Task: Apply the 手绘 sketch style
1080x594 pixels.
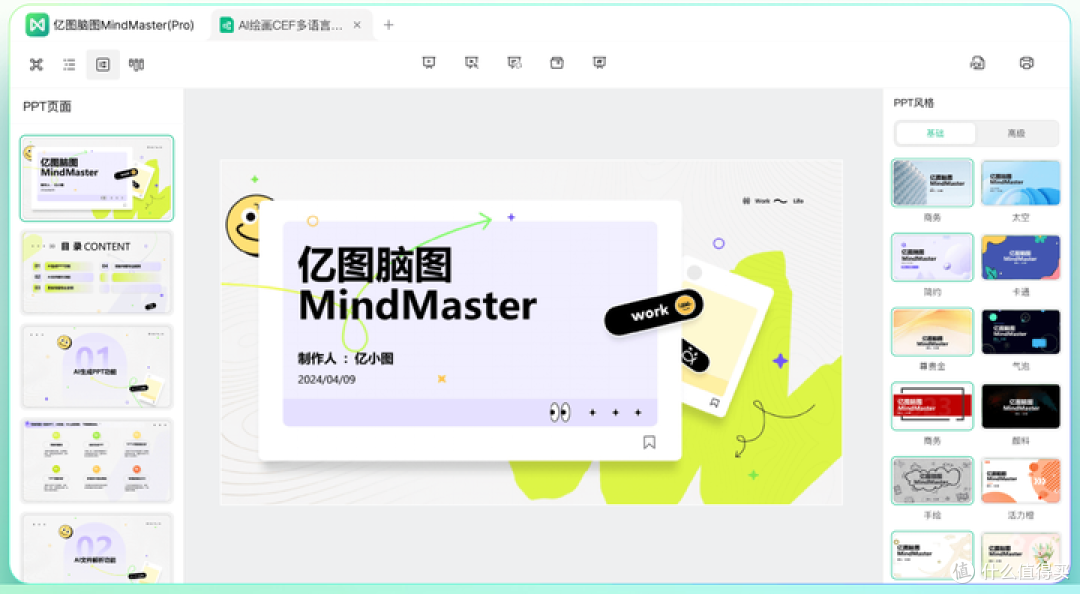Action: 932,480
